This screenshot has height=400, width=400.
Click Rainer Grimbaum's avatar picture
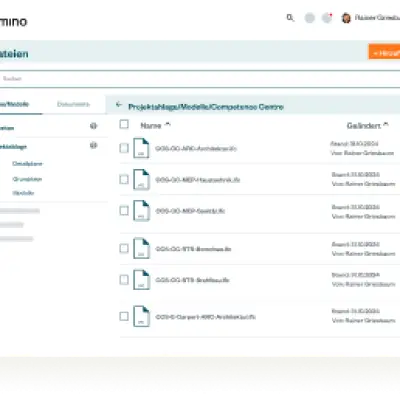pyautogui.click(x=346, y=18)
